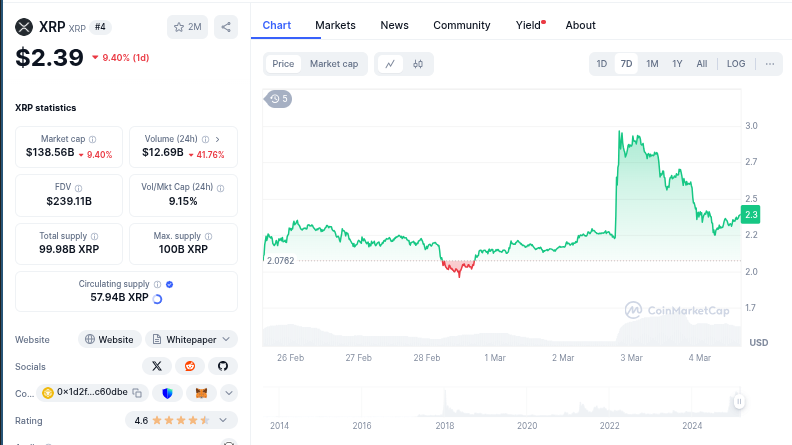
Task: Open Vol/Mkt Cap (24h) info icon
Action: [221, 188]
